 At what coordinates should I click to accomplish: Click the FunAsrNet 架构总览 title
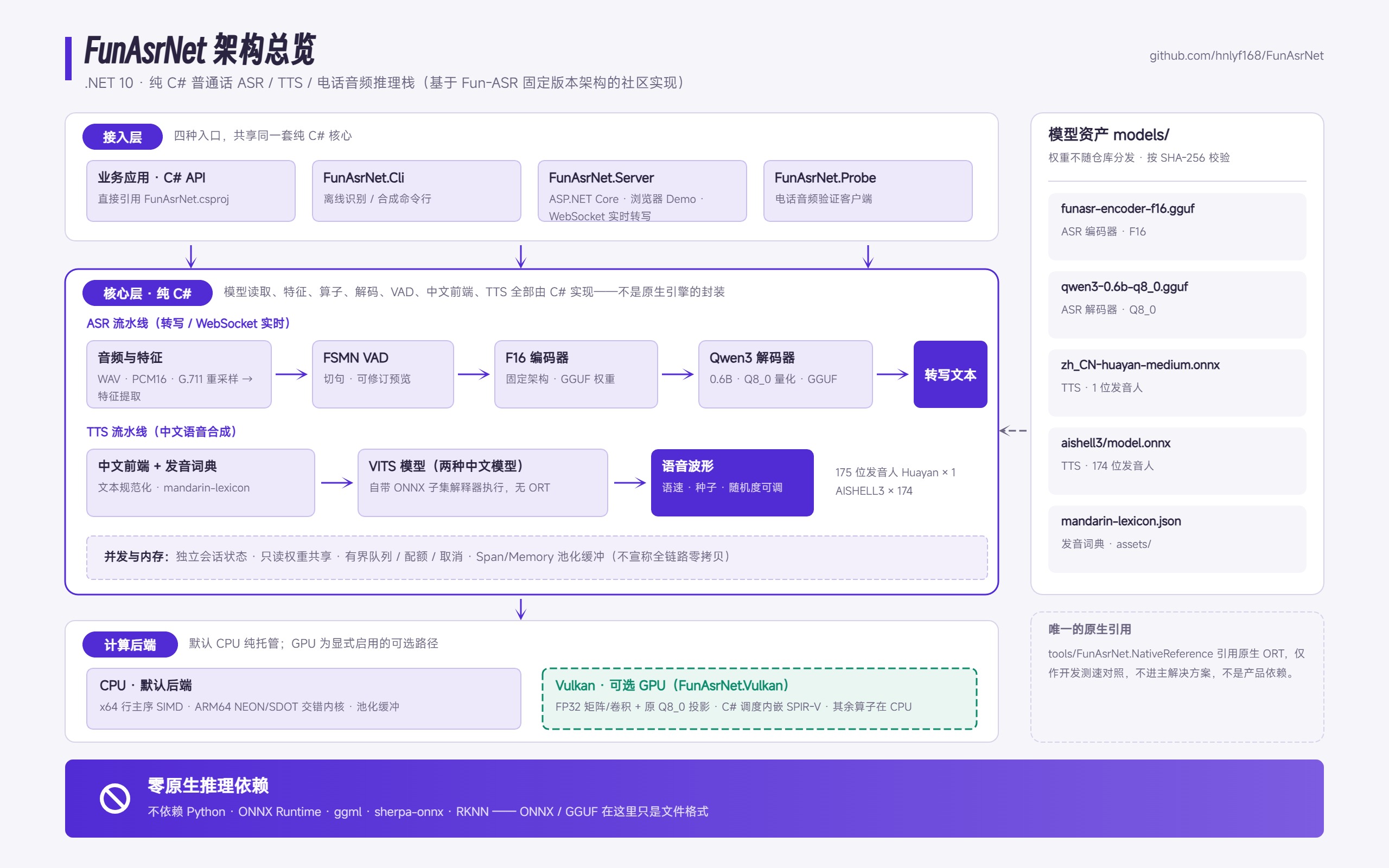[x=200, y=50]
